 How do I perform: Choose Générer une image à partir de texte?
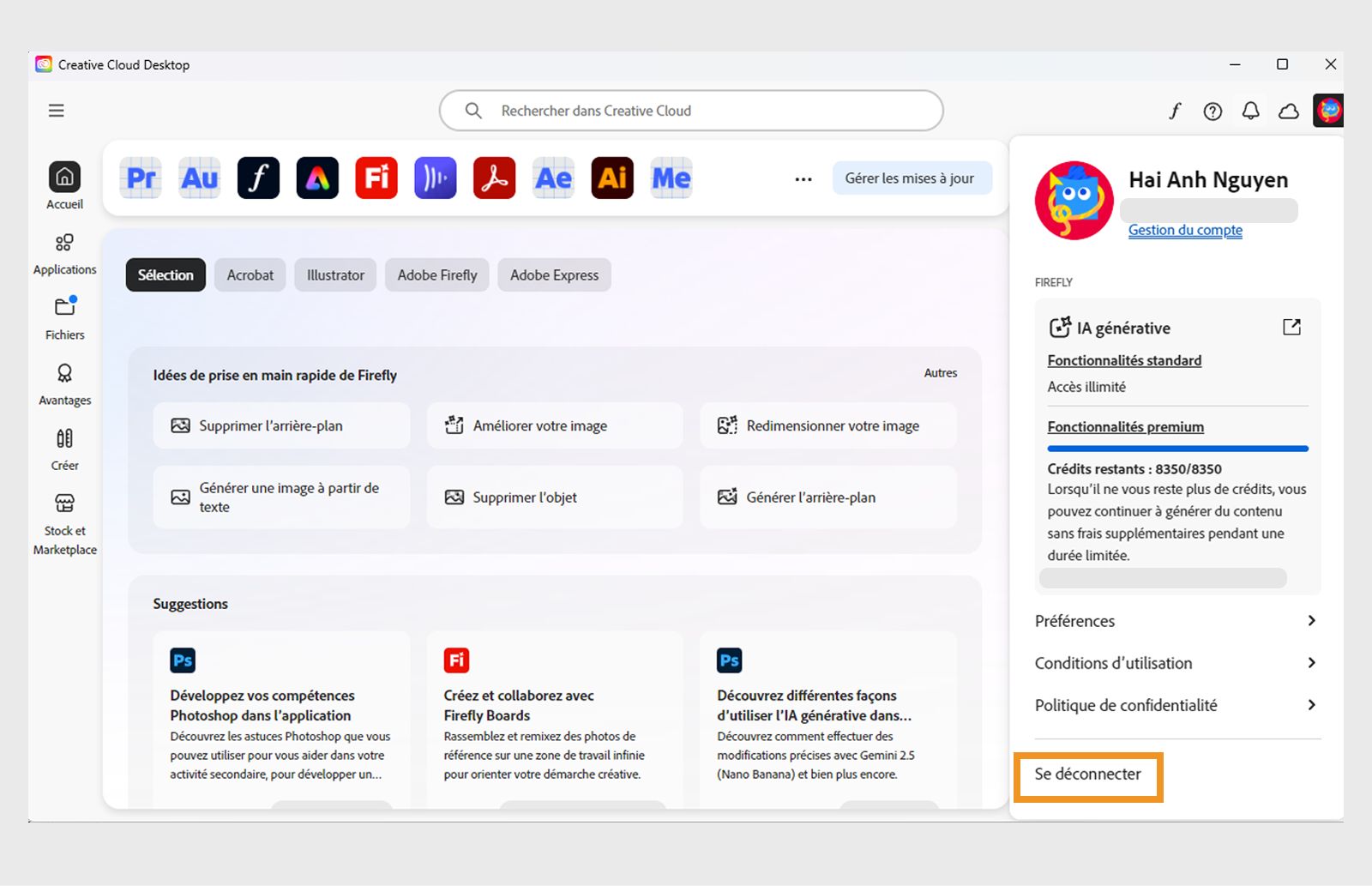[x=281, y=497]
